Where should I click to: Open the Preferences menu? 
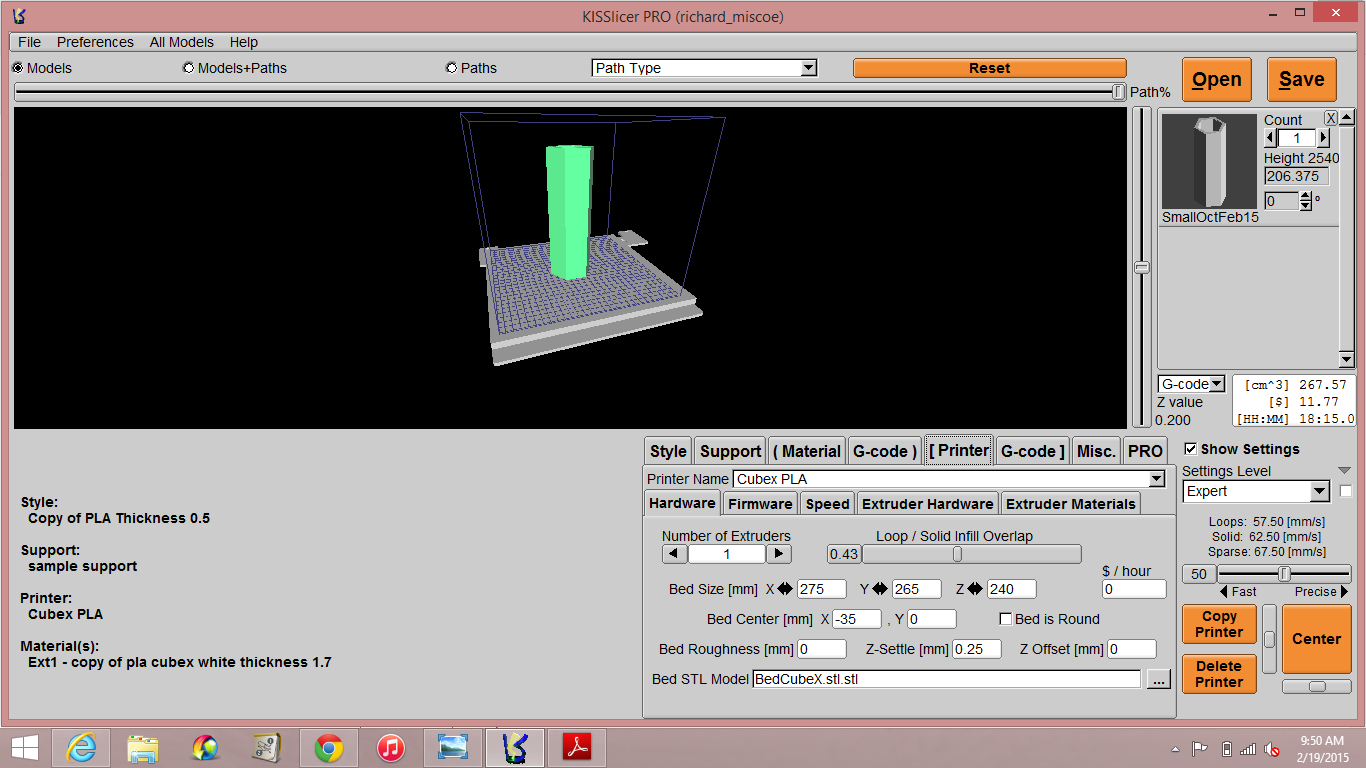click(95, 42)
